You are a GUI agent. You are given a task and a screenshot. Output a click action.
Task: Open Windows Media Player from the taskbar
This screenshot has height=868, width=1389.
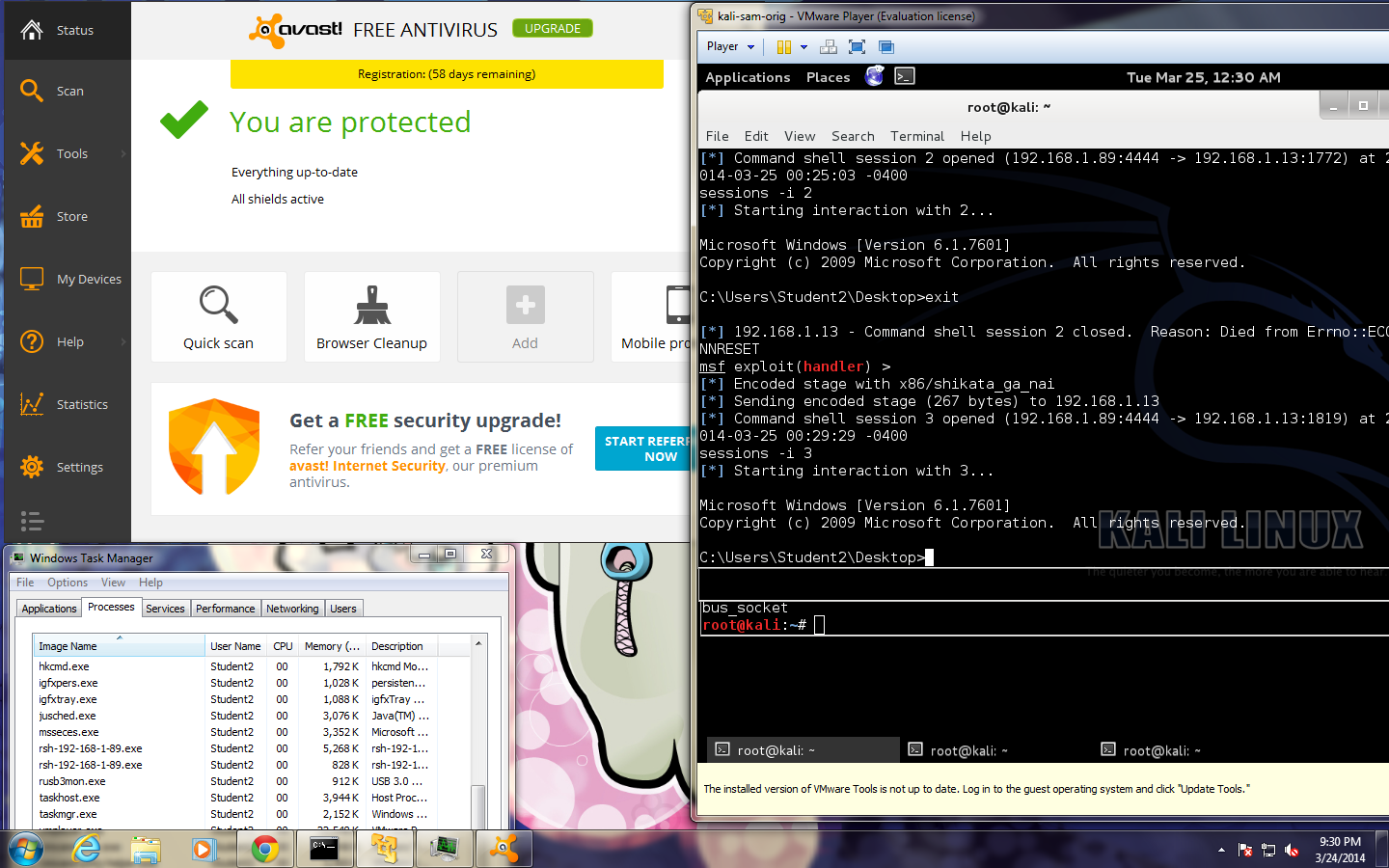pyautogui.click(x=204, y=849)
